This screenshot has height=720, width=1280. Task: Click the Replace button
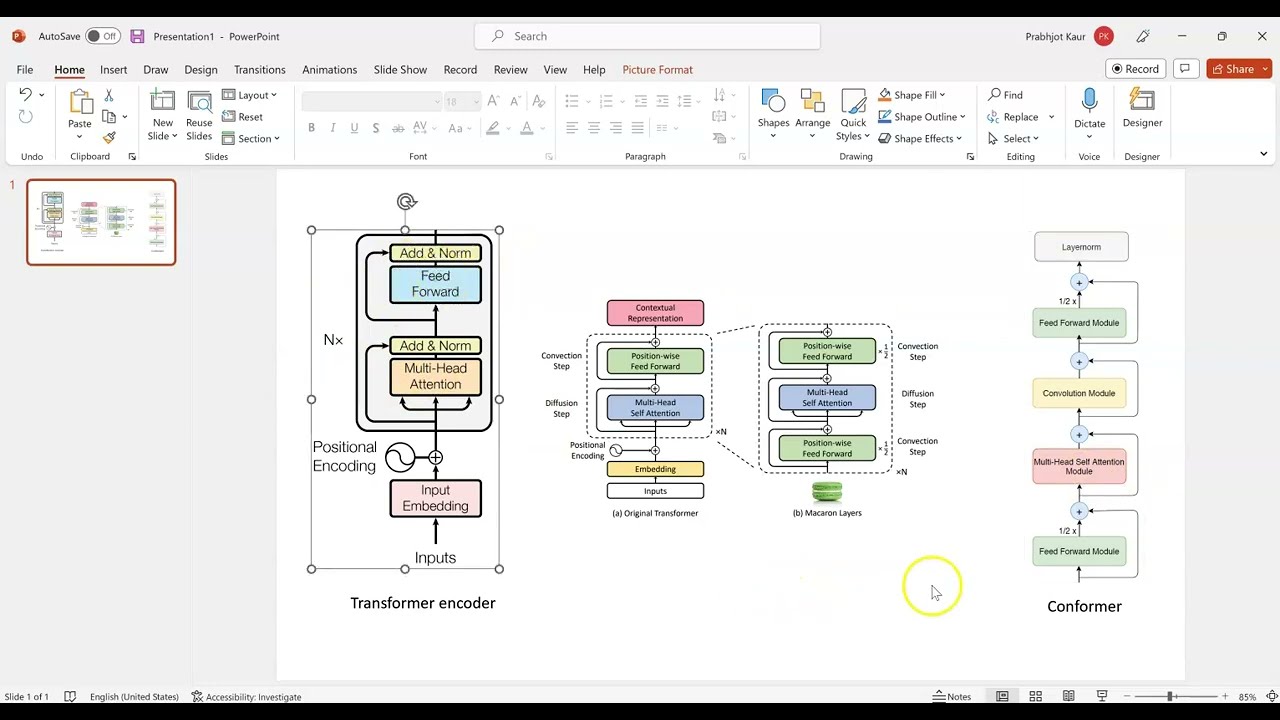click(1013, 117)
